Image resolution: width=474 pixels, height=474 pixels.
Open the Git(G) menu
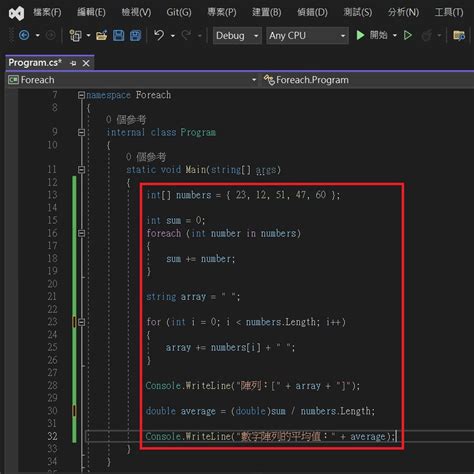(x=179, y=13)
